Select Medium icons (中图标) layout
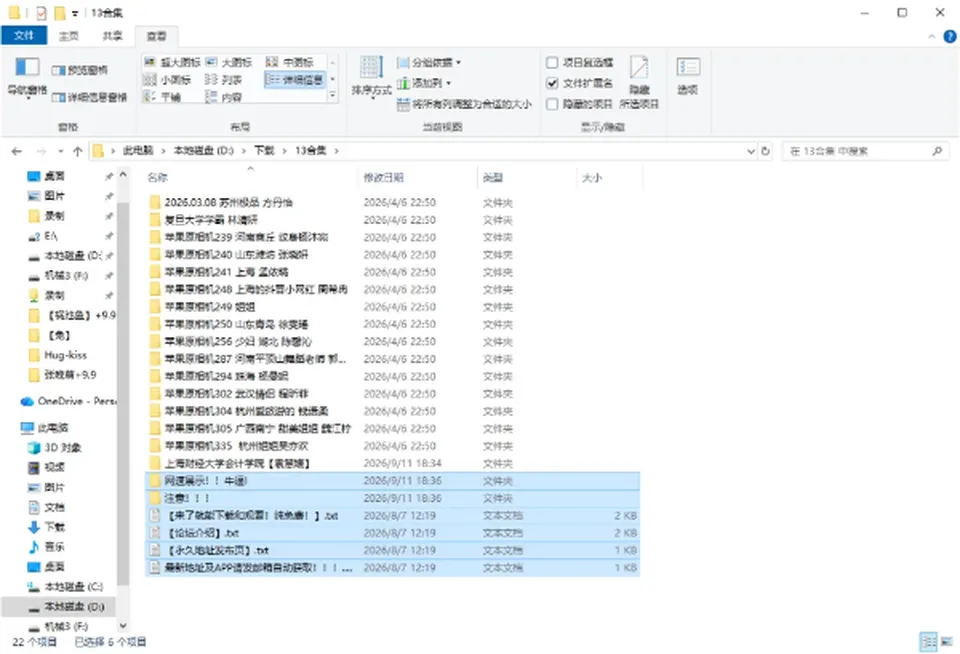Image resolution: width=960 pixels, height=654 pixels. pos(290,62)
